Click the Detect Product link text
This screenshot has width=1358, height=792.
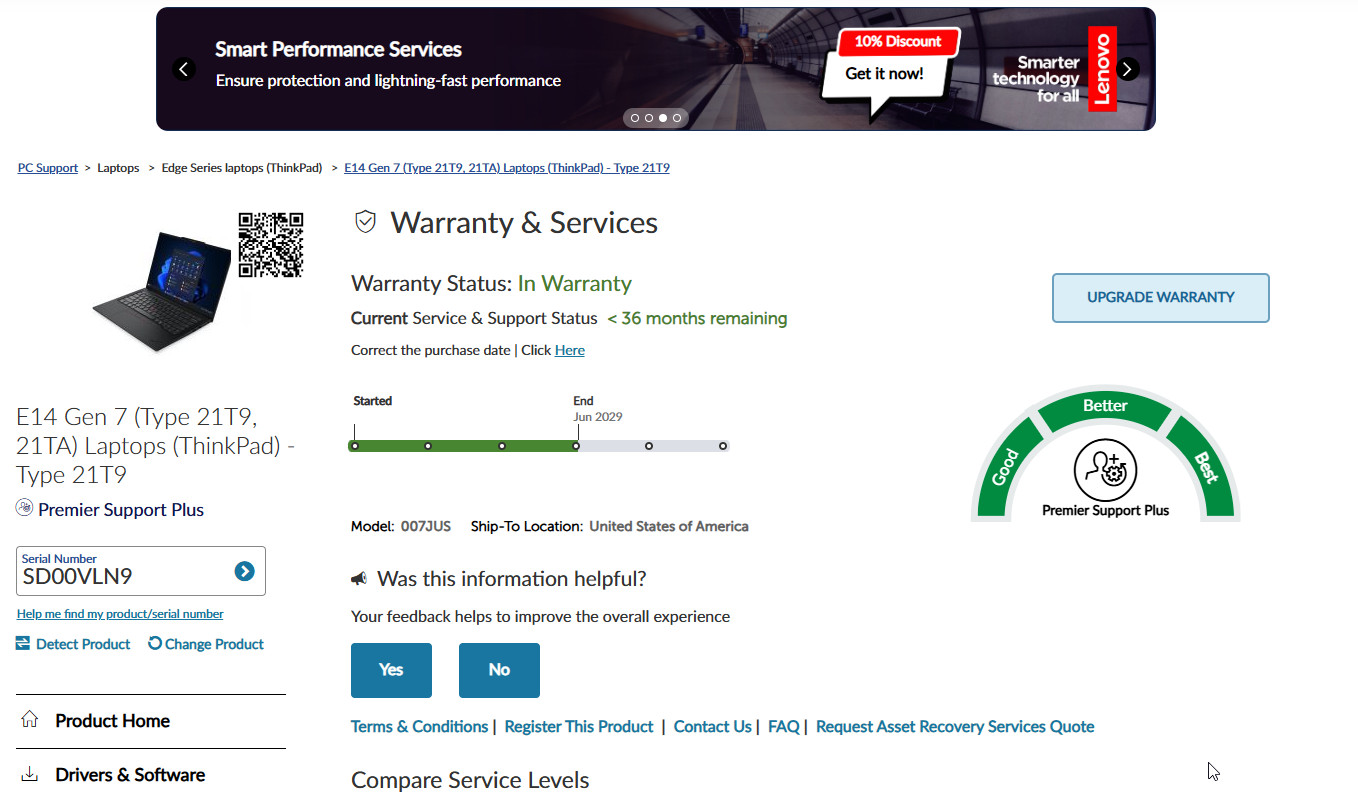83,644
